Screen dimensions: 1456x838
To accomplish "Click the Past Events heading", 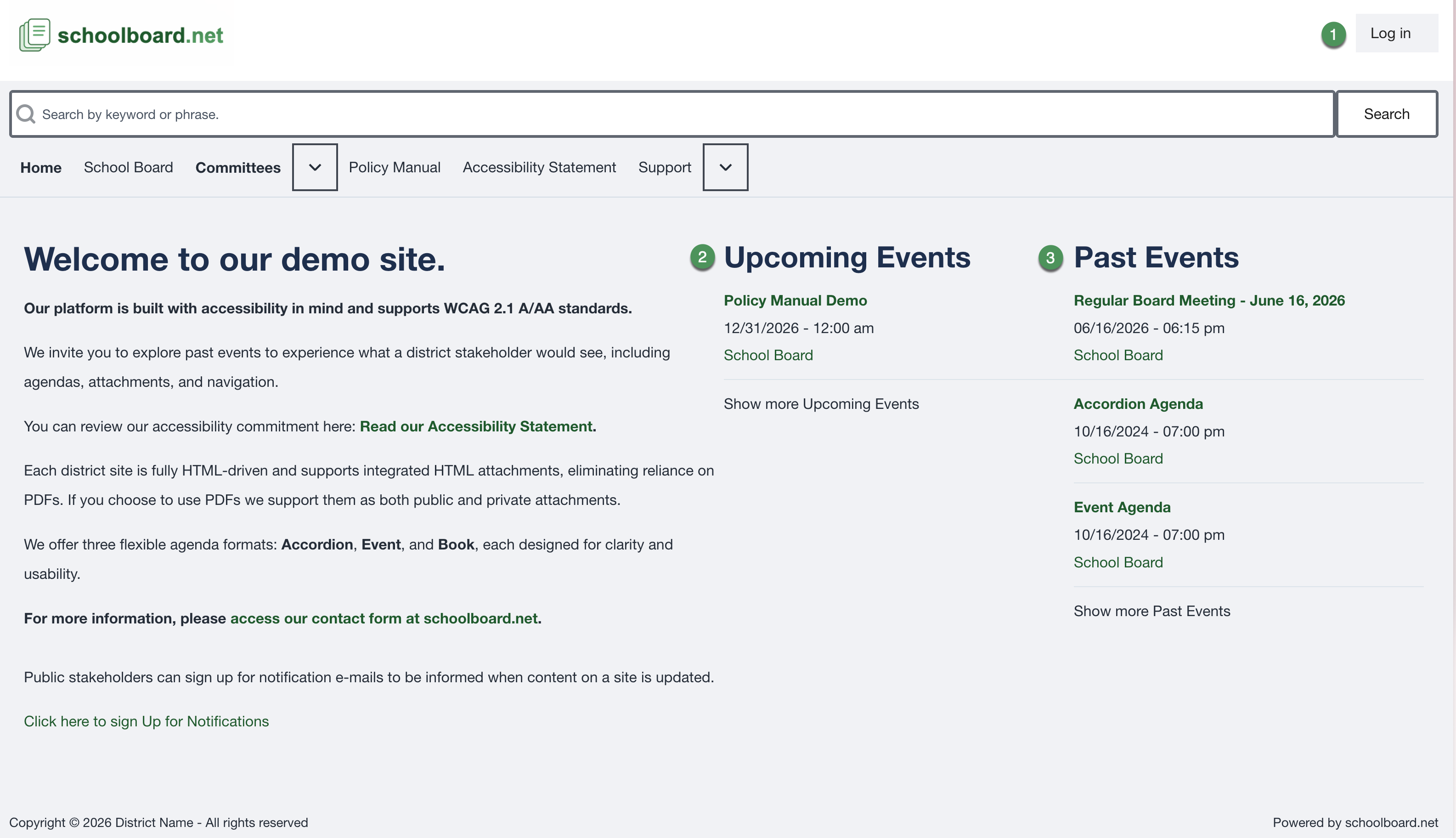I will click(x=1156, y=257).
